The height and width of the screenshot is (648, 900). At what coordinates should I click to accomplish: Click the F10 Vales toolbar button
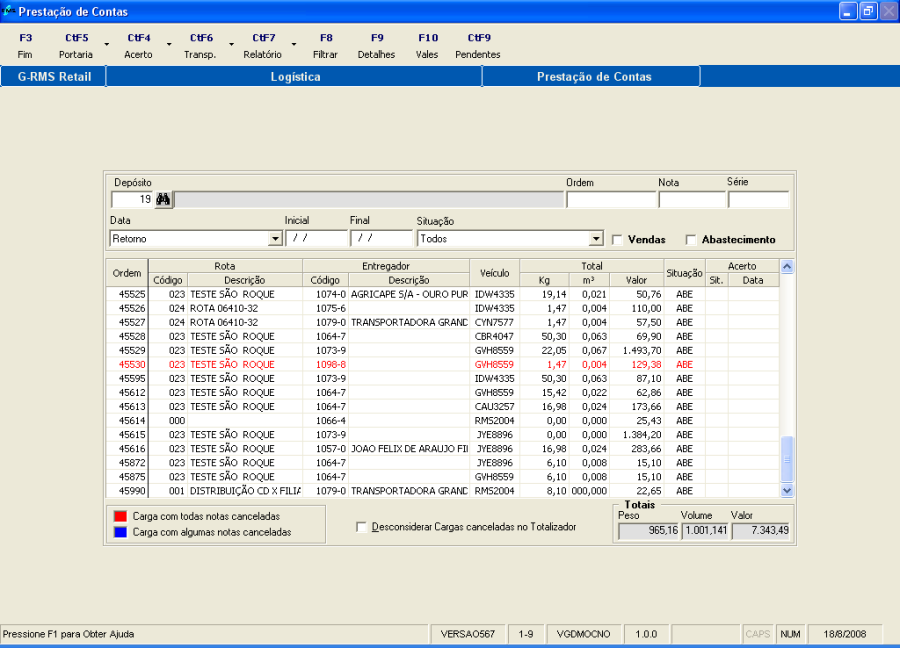(427, 46)
